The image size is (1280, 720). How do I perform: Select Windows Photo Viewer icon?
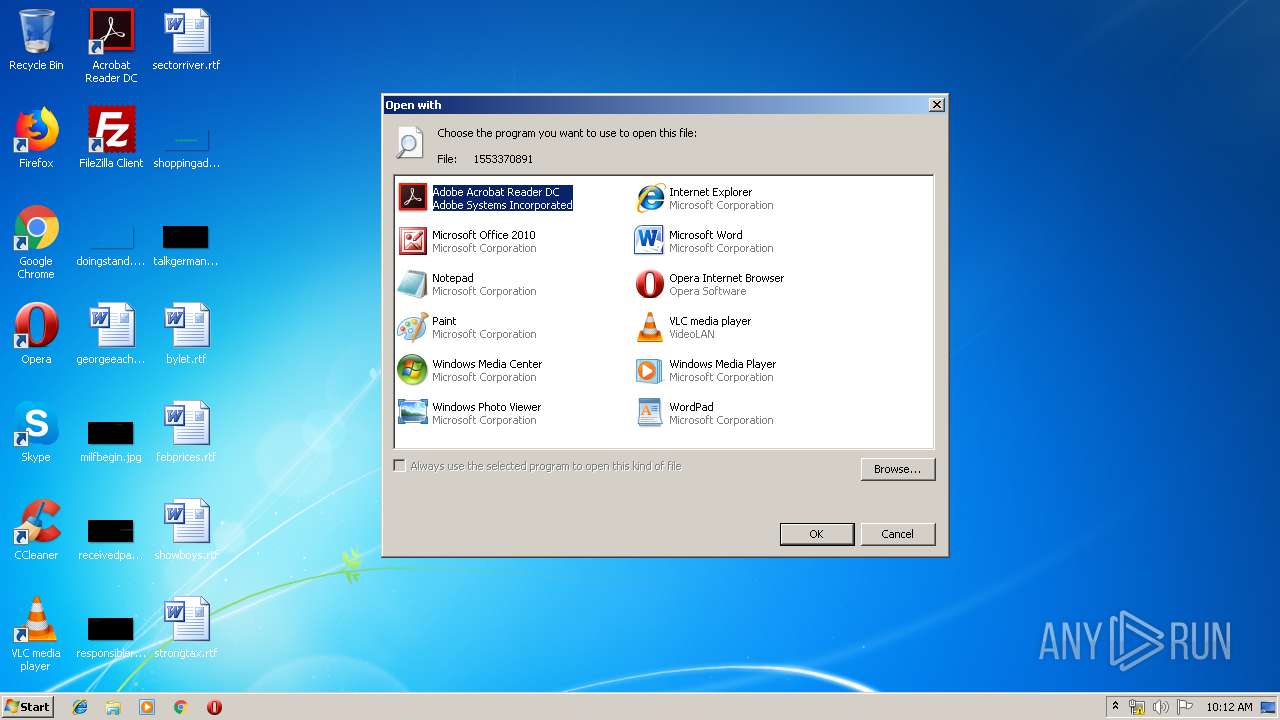click(413, 413)
